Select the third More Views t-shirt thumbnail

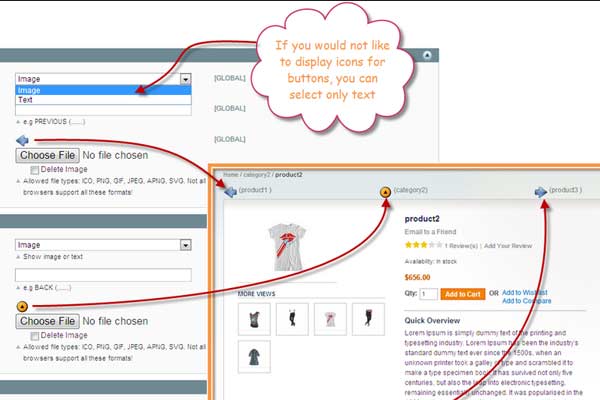(330, 319)
